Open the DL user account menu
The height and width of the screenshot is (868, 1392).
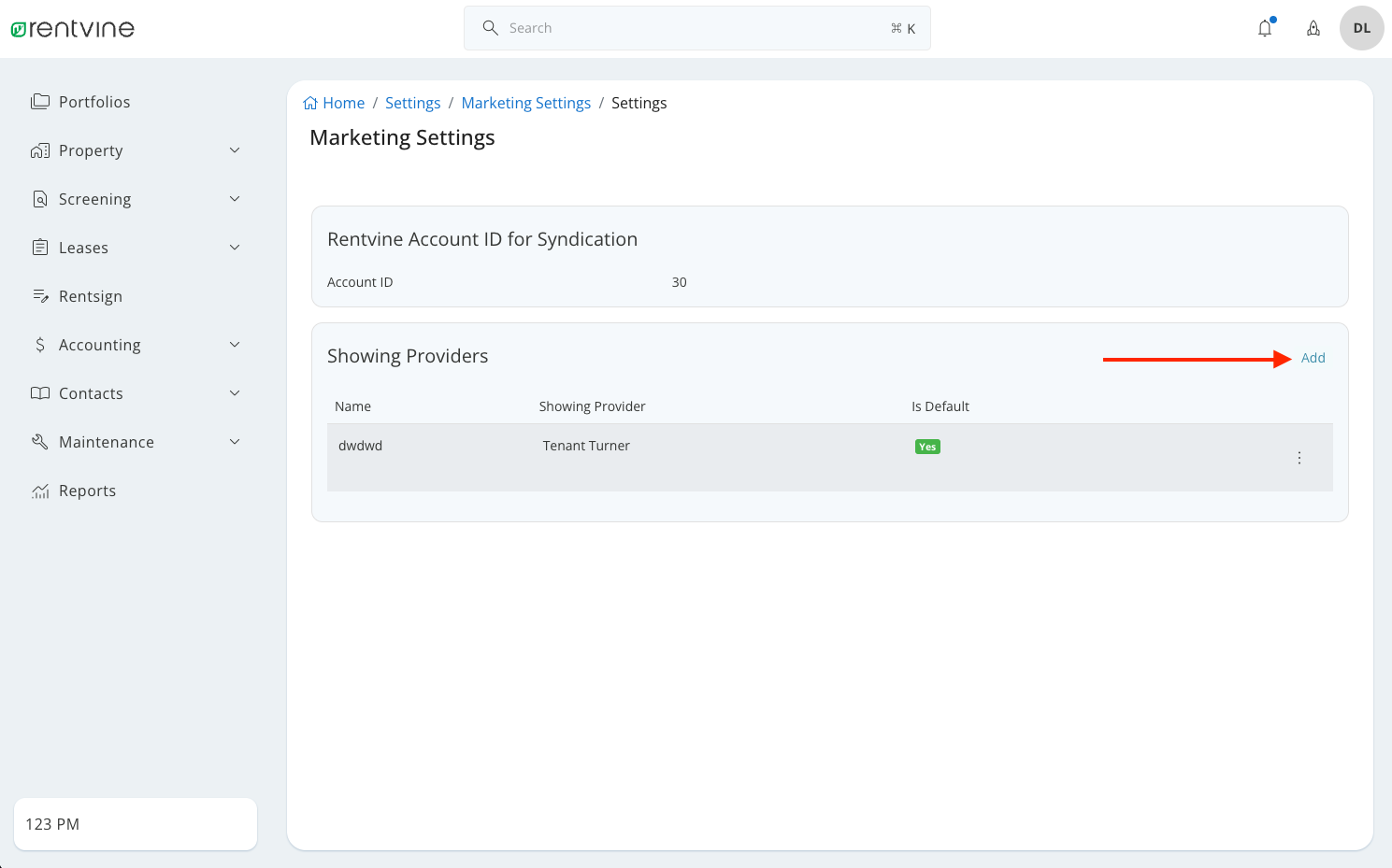[x=1361, y=28]
